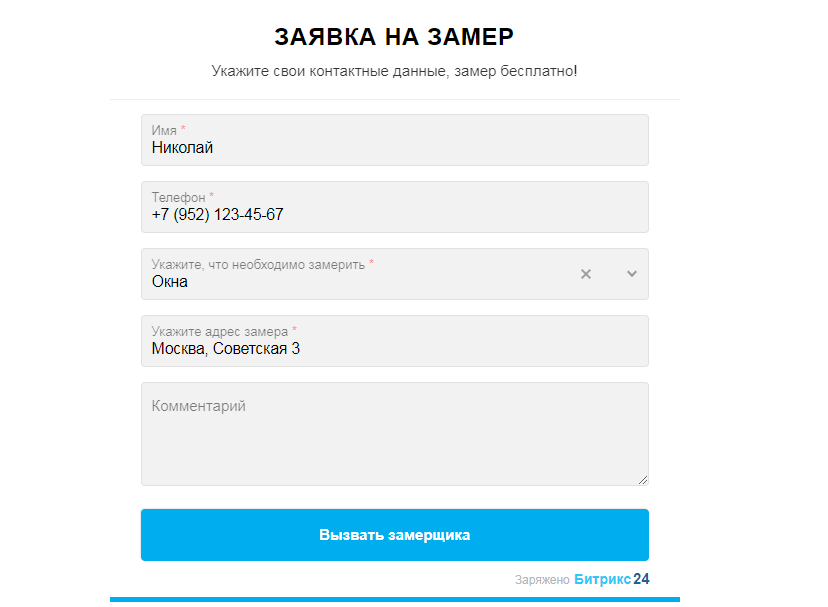828x607 pixels.
Task: Click the "Телефон" field label
Action: (x=178, y=197)
